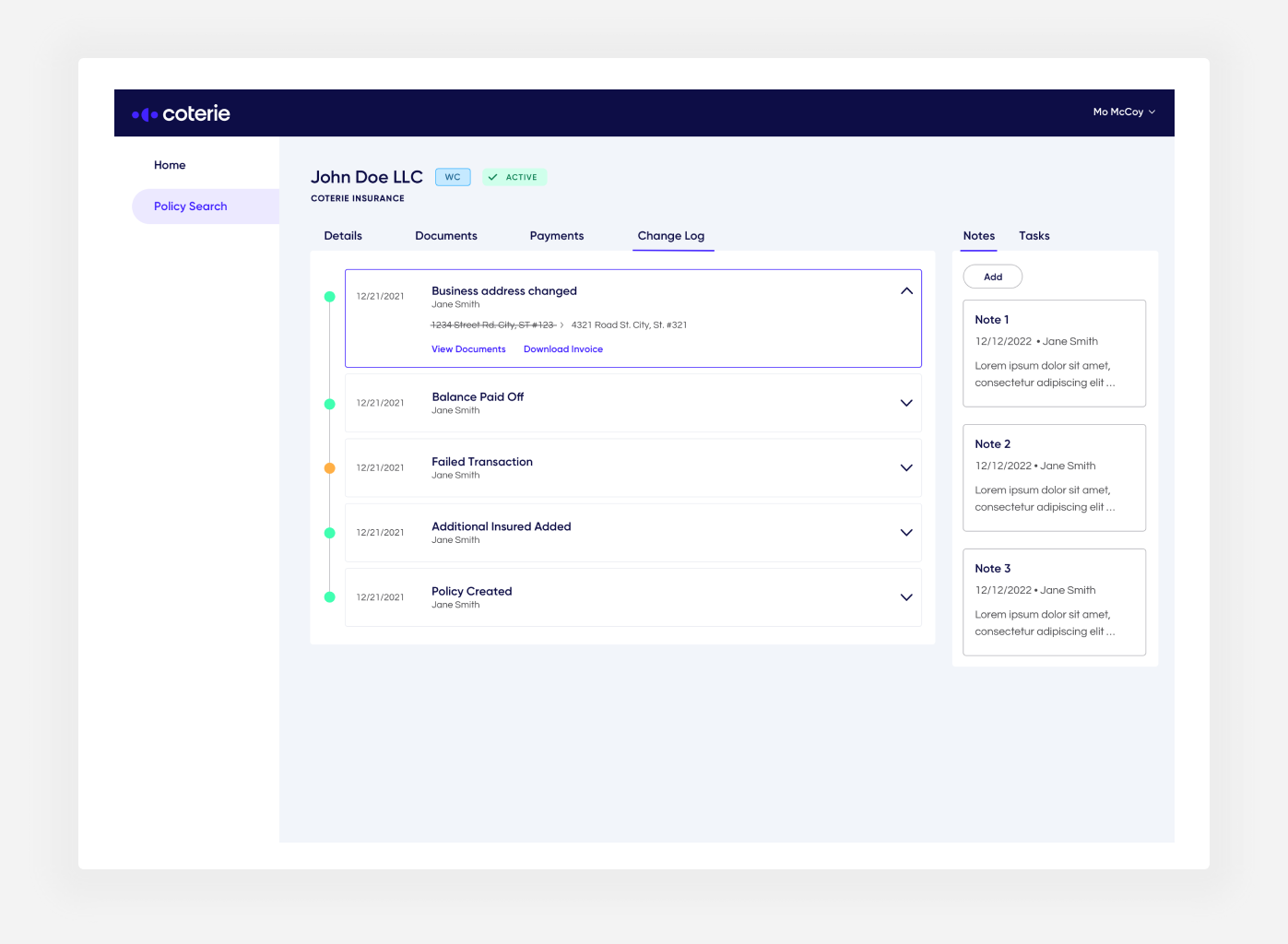
Task: Click the timeline dot for Business address changed
Action: click(329, 297)
